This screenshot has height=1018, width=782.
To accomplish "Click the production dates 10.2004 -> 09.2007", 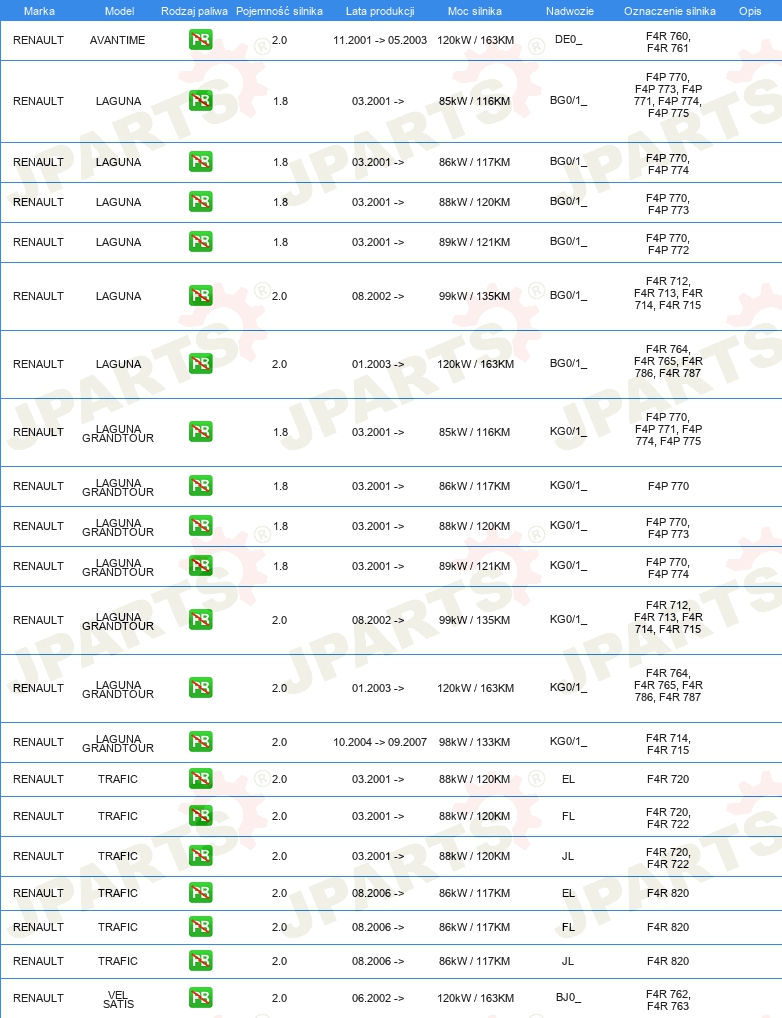I will tap(380, 742).
